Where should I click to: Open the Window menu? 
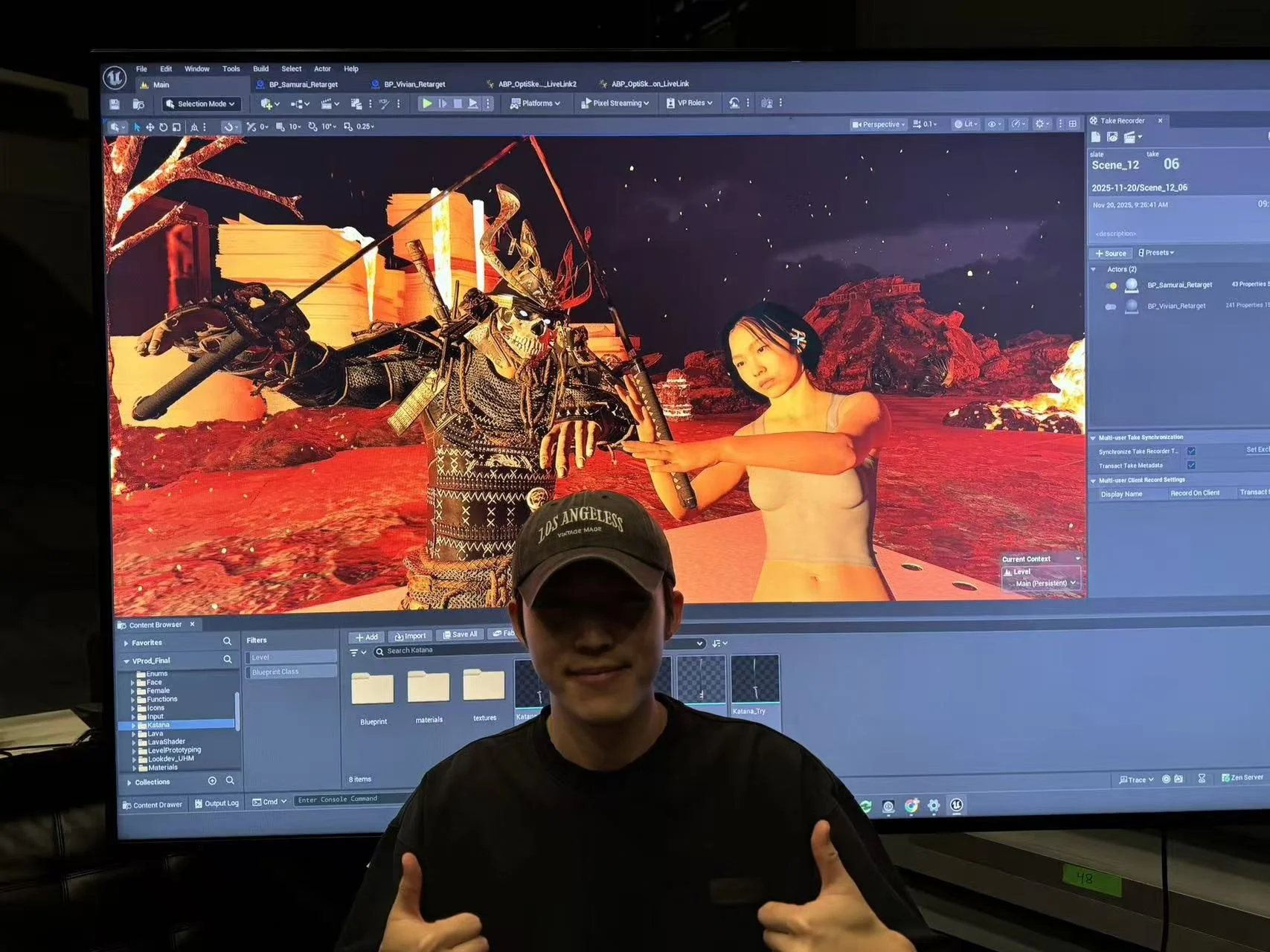coord(197,69)
